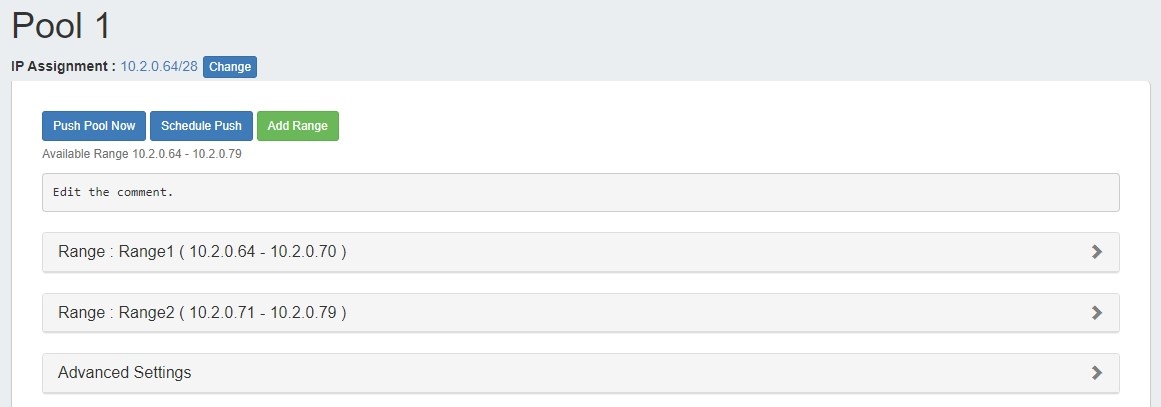Click the chevron arrow on Range1 panel
The image size is (1161, 407).
[1096, 252]
